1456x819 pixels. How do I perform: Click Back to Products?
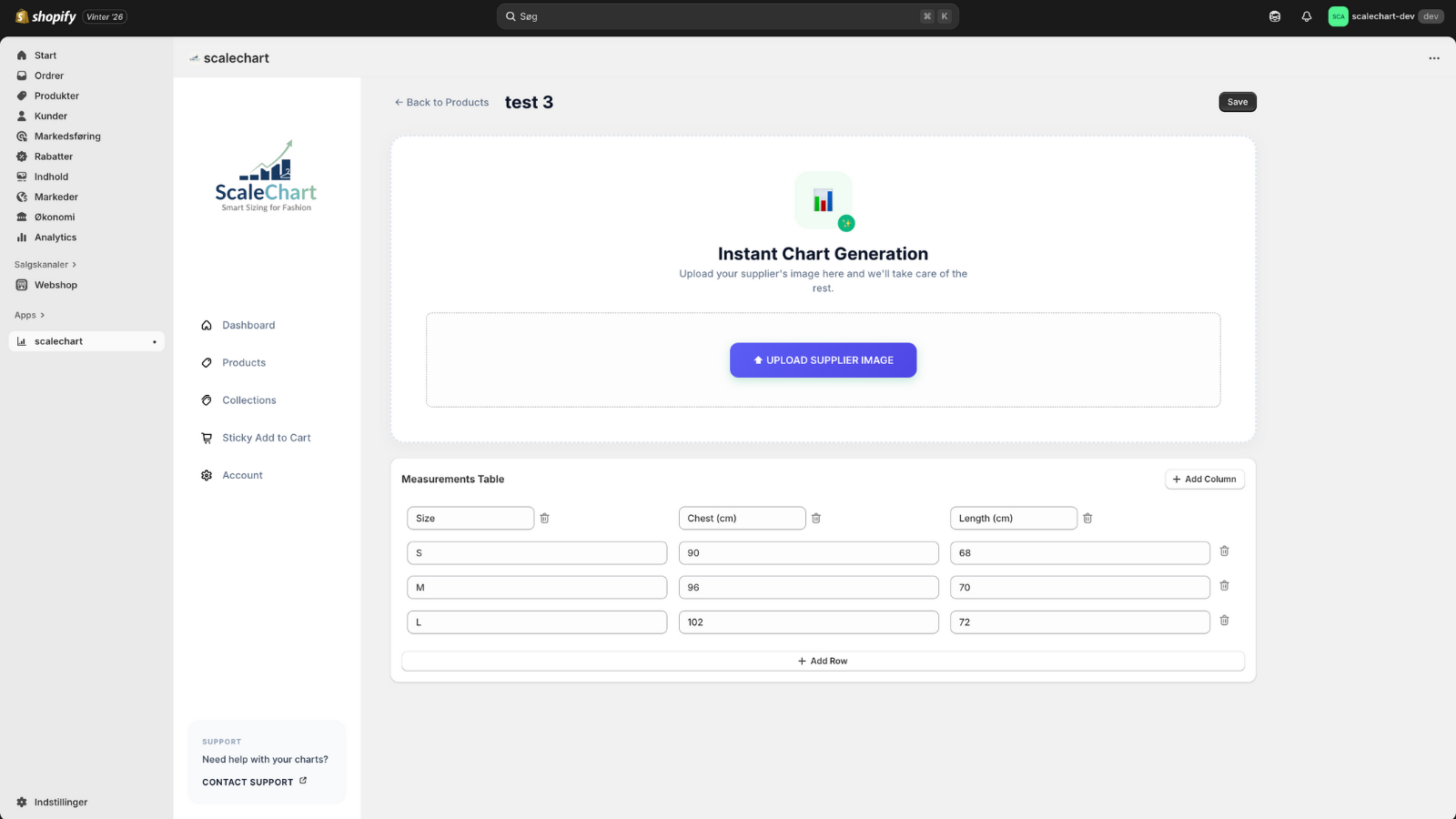pyautogui.click(x=441, y=102)
